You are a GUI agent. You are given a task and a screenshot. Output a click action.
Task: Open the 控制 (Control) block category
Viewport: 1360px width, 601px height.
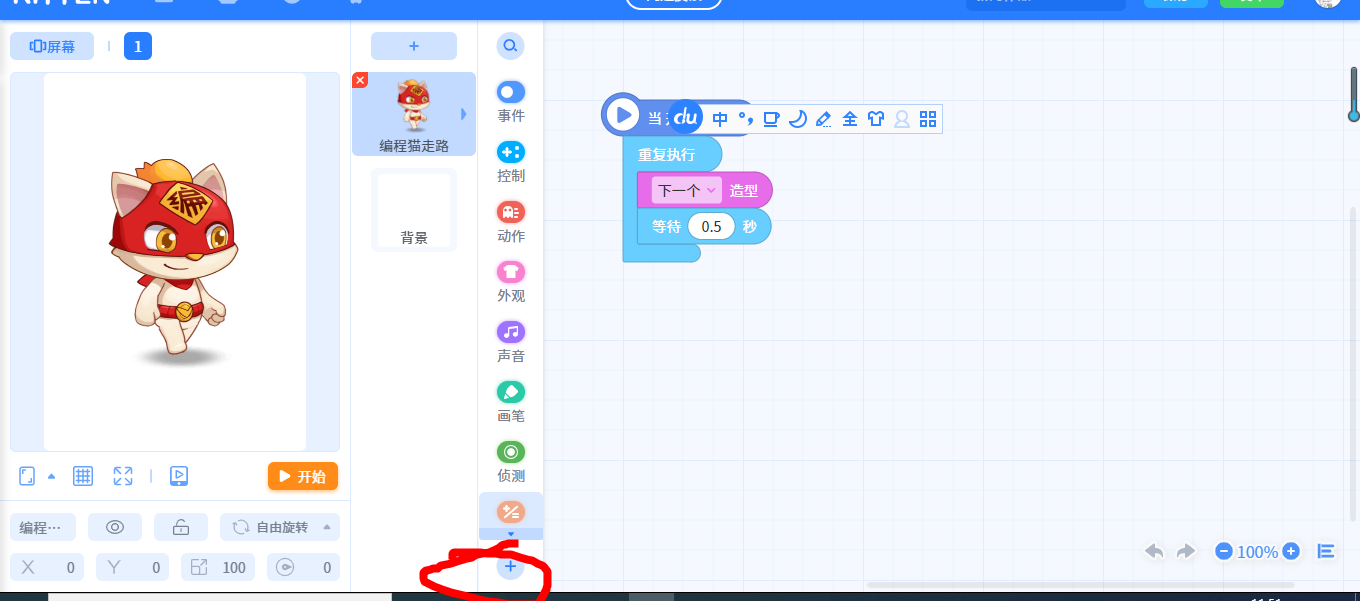pos(511,161)
